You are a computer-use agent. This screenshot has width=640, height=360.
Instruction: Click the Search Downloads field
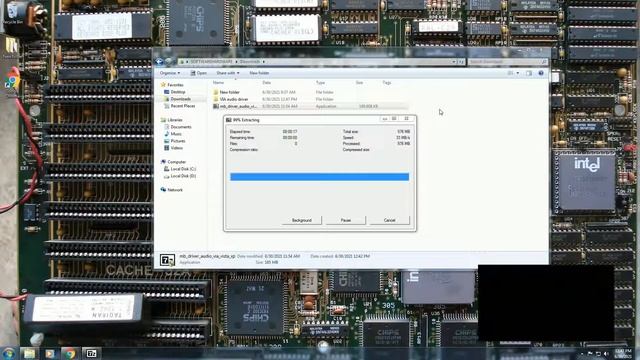pyautogui.click(x=507, y=62)
